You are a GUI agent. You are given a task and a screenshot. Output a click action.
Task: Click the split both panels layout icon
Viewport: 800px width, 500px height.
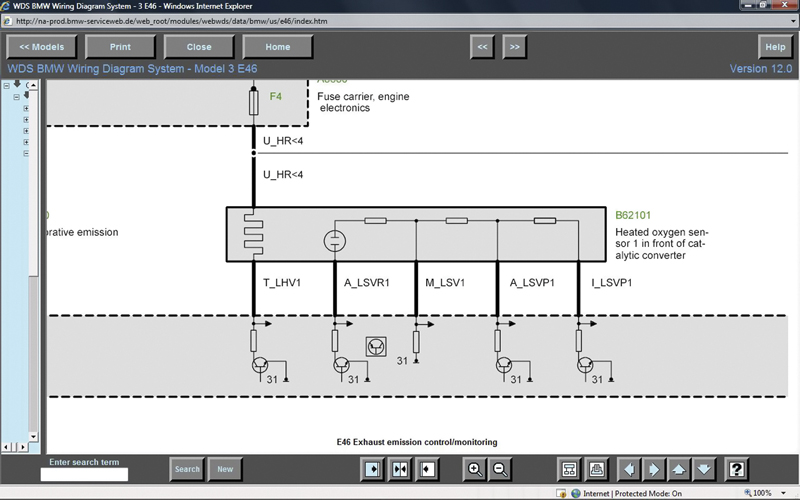point(400,469)
